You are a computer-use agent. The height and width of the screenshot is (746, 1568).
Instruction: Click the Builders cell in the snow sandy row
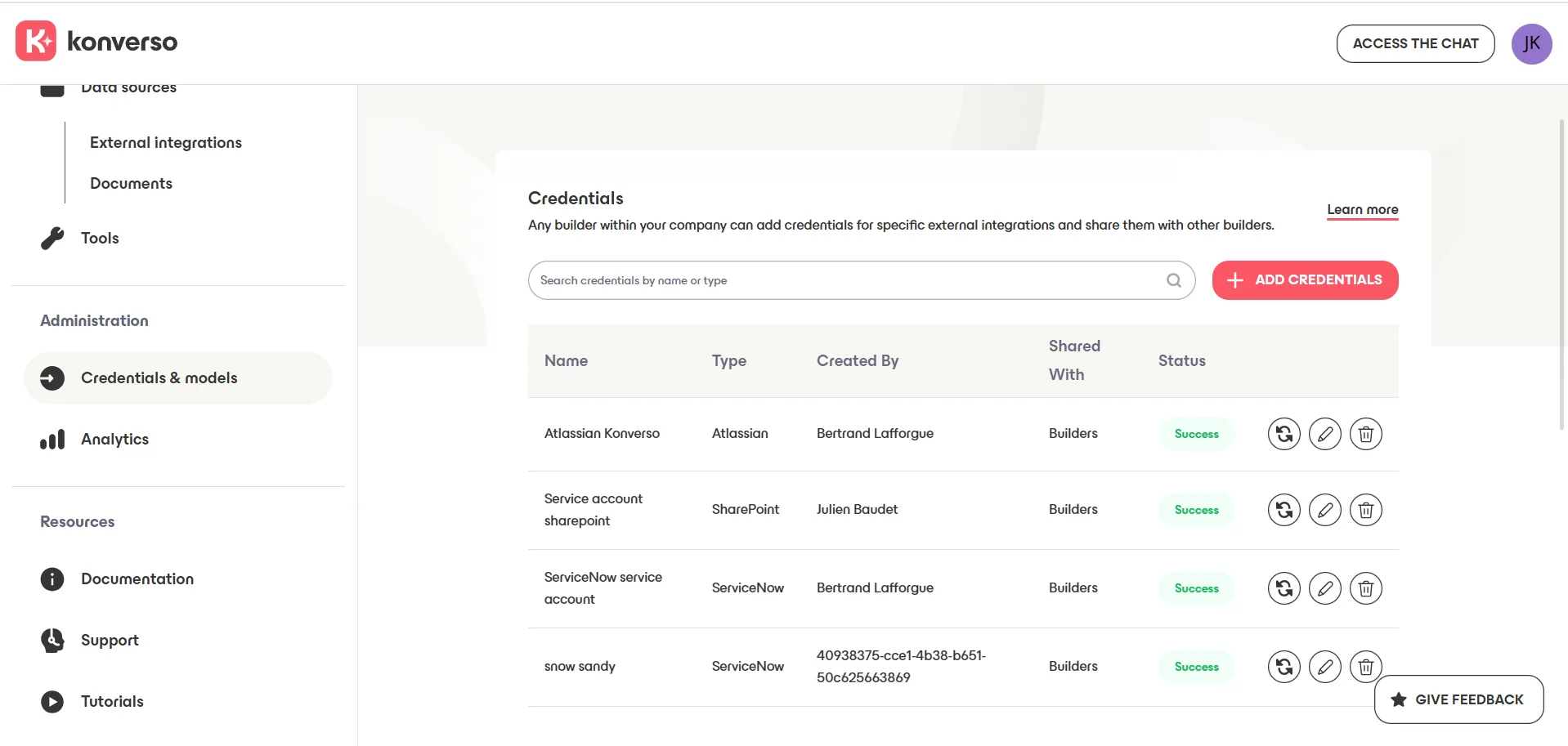pos(1073,666)
